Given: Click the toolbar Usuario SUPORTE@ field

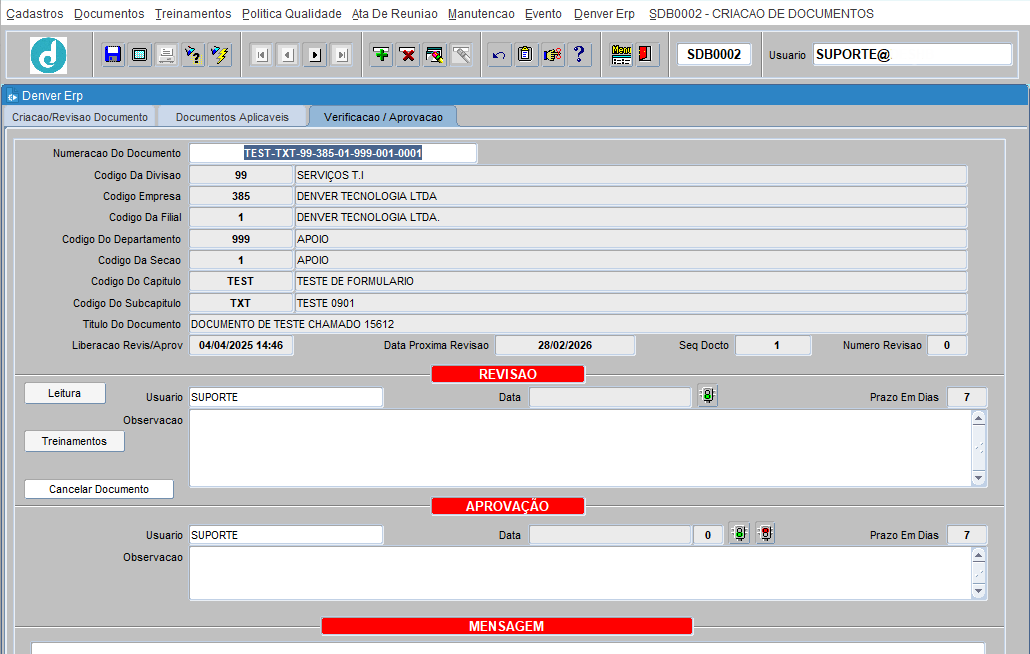Looking at the screenshot, I should tap(912, 54).
